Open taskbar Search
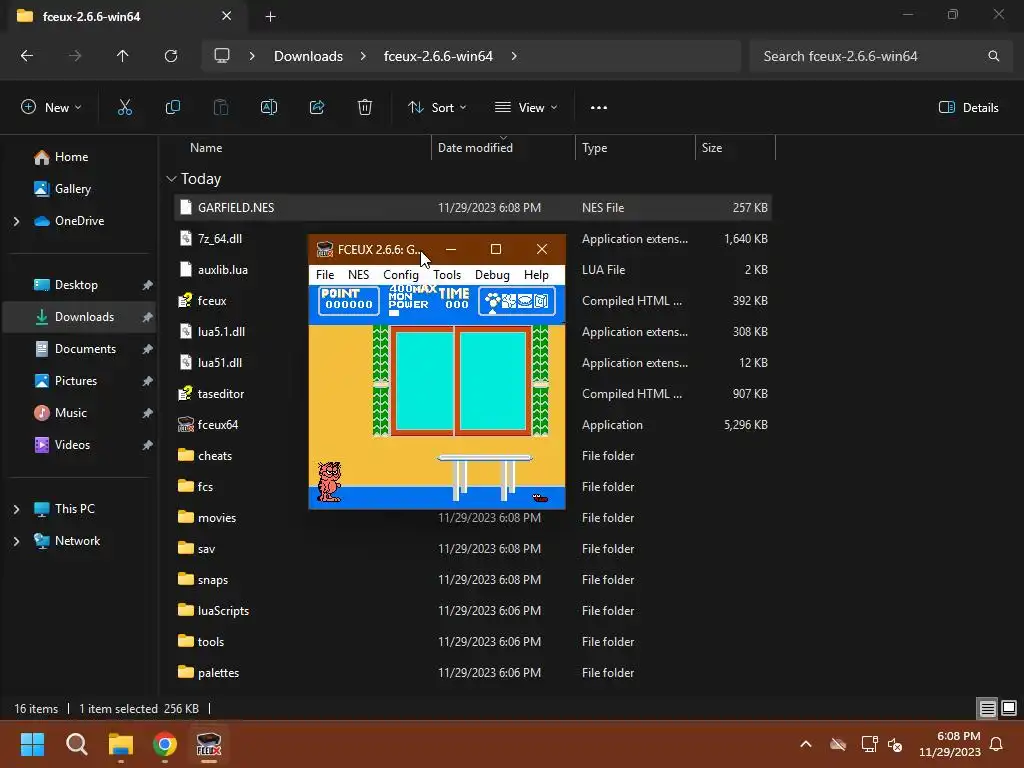The image size is (1024, 768). tap(76, 744)
